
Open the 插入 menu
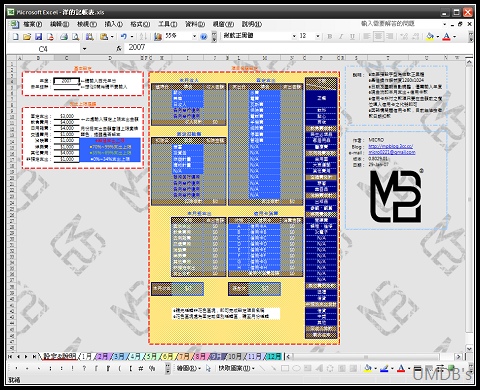coord(113,24)
